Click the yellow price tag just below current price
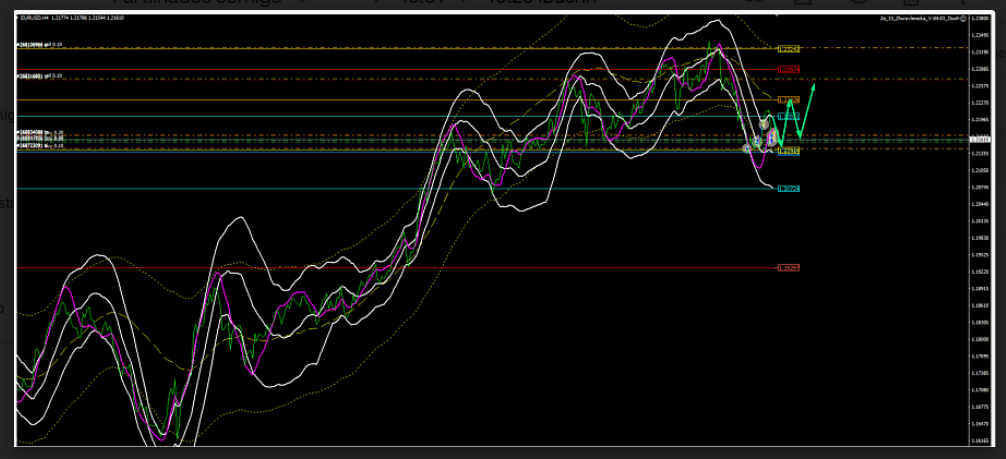 coord(788,152)
